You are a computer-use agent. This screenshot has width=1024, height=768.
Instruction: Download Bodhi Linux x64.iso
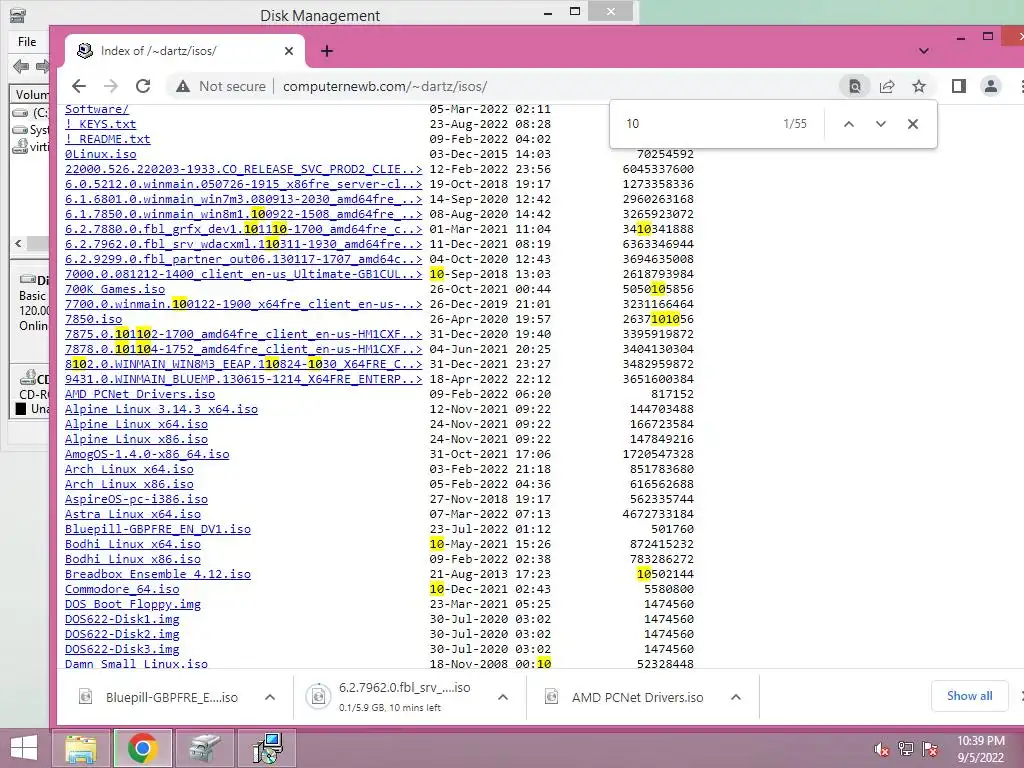click(133, 545)
